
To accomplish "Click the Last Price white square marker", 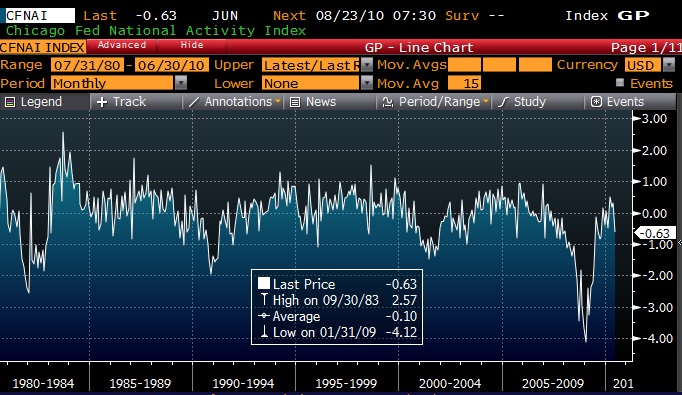I will click(264, 284).
